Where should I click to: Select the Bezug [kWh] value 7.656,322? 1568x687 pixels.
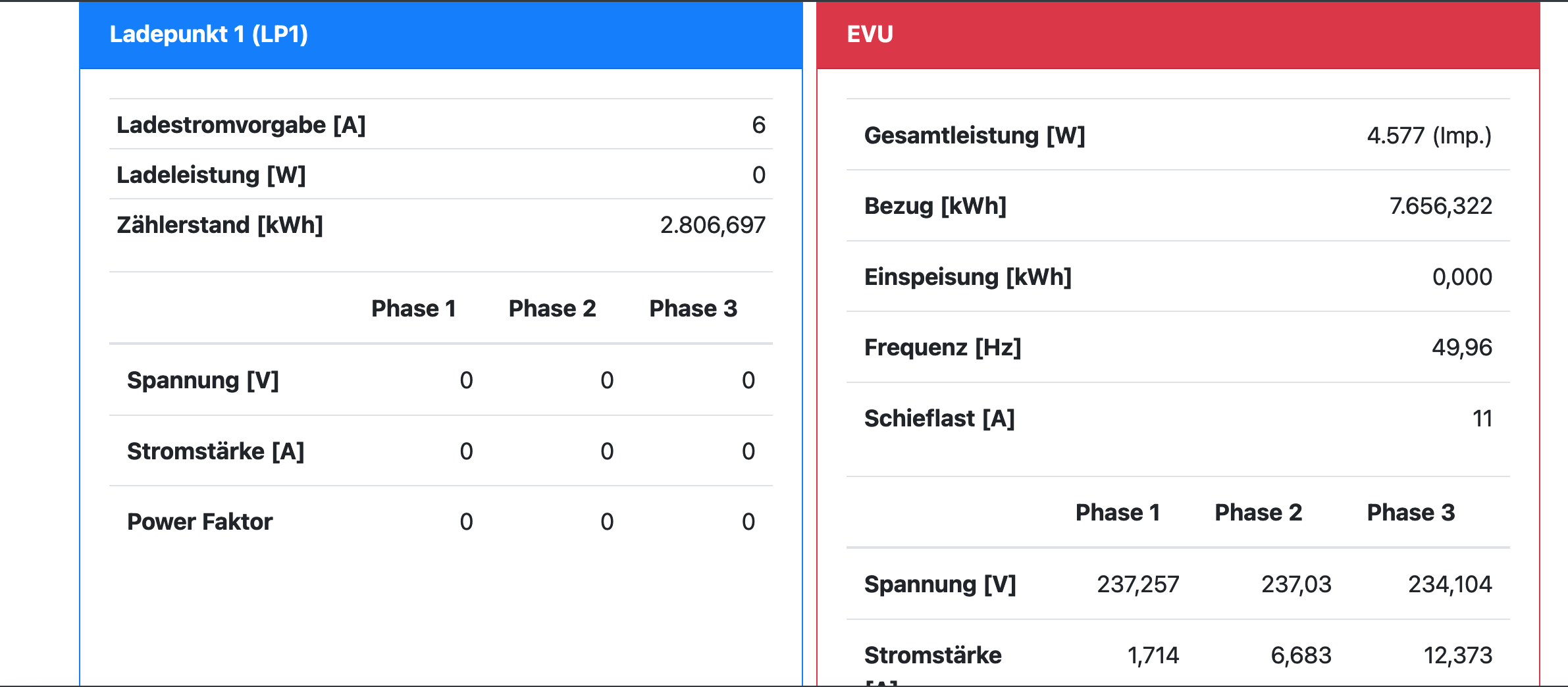tap(1440, 207)
